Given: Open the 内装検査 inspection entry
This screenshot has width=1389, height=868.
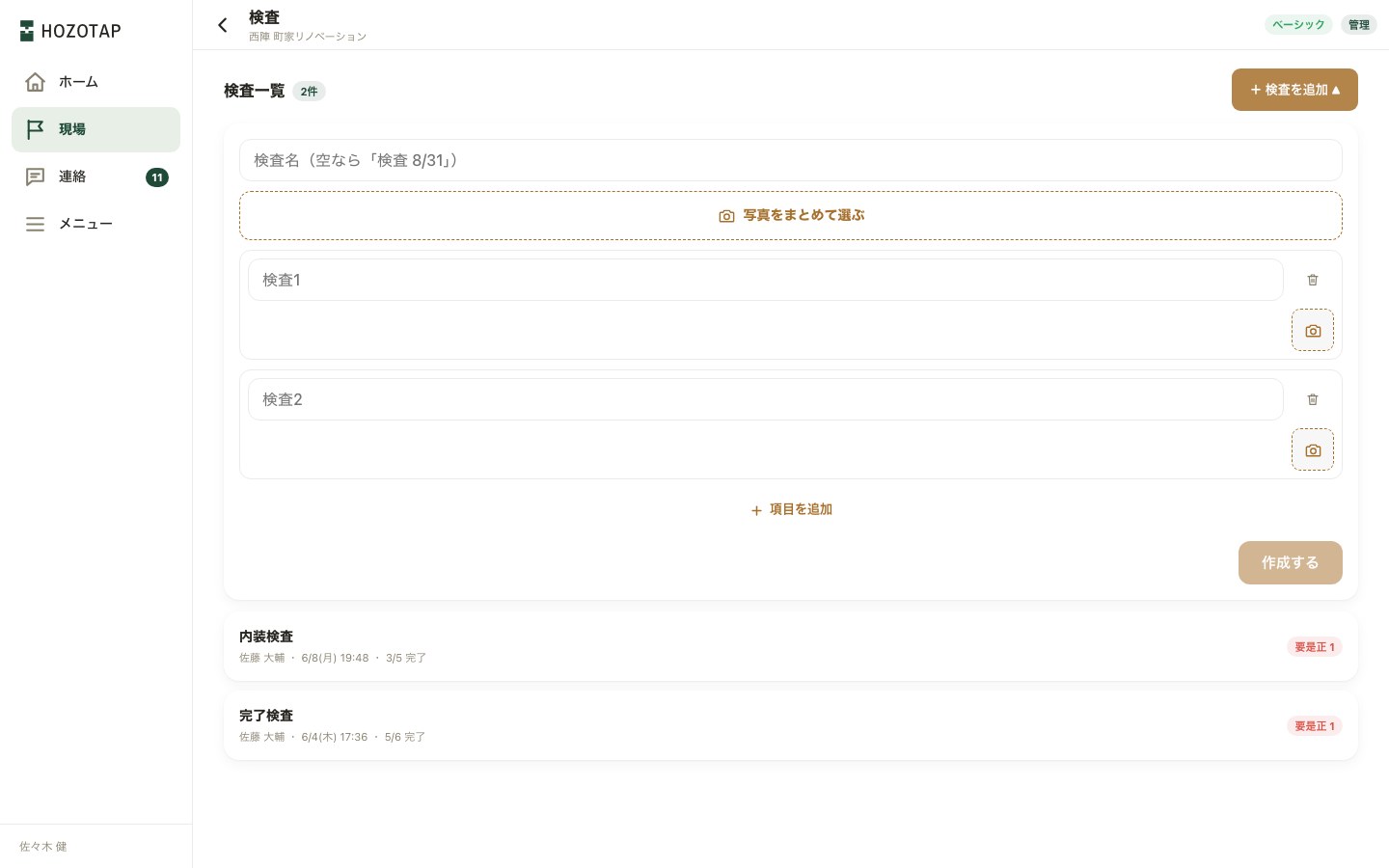Looking at the screenshot, I should coord(791,646).
